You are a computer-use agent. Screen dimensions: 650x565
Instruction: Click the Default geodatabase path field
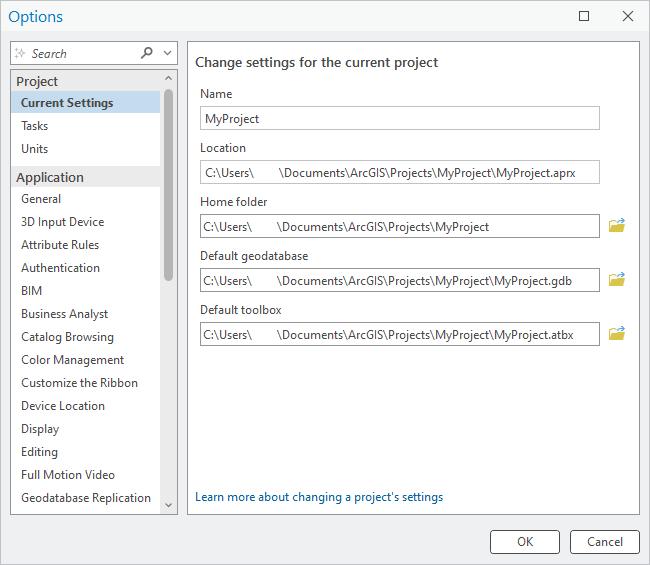399,280
